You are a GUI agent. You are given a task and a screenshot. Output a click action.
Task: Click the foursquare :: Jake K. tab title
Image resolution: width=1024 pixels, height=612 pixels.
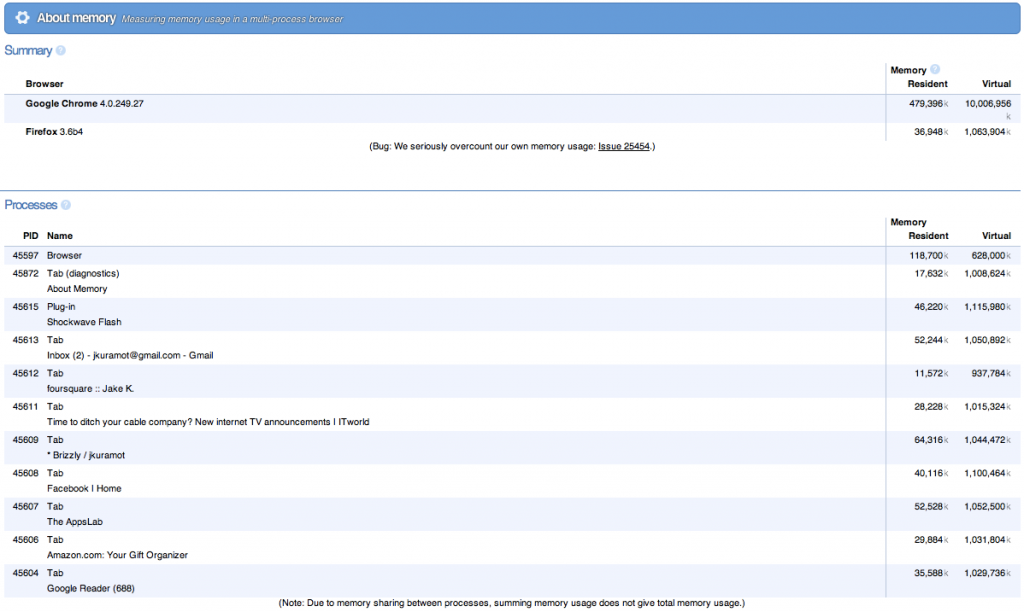(x=90, y=389)
